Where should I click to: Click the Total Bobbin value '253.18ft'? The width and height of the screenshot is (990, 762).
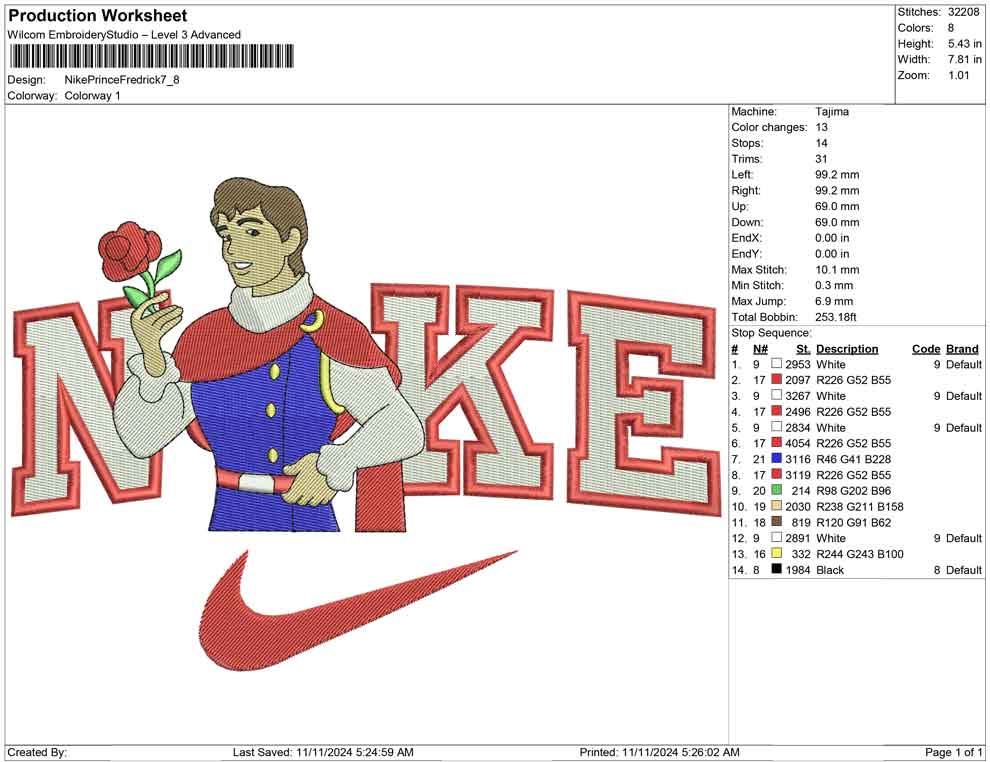[x=836, y=317]
